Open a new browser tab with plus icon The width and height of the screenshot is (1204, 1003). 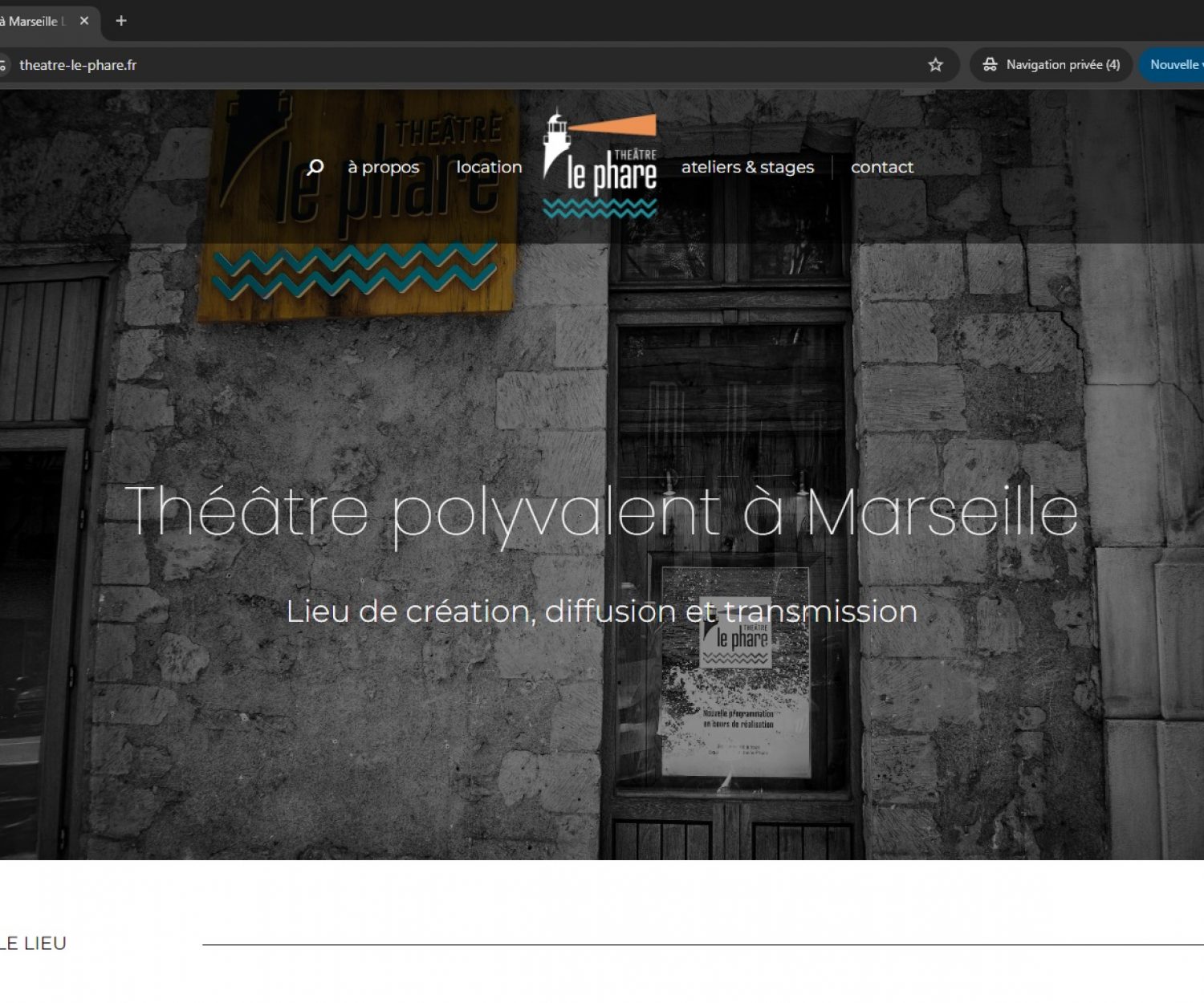tap(121, 21)
